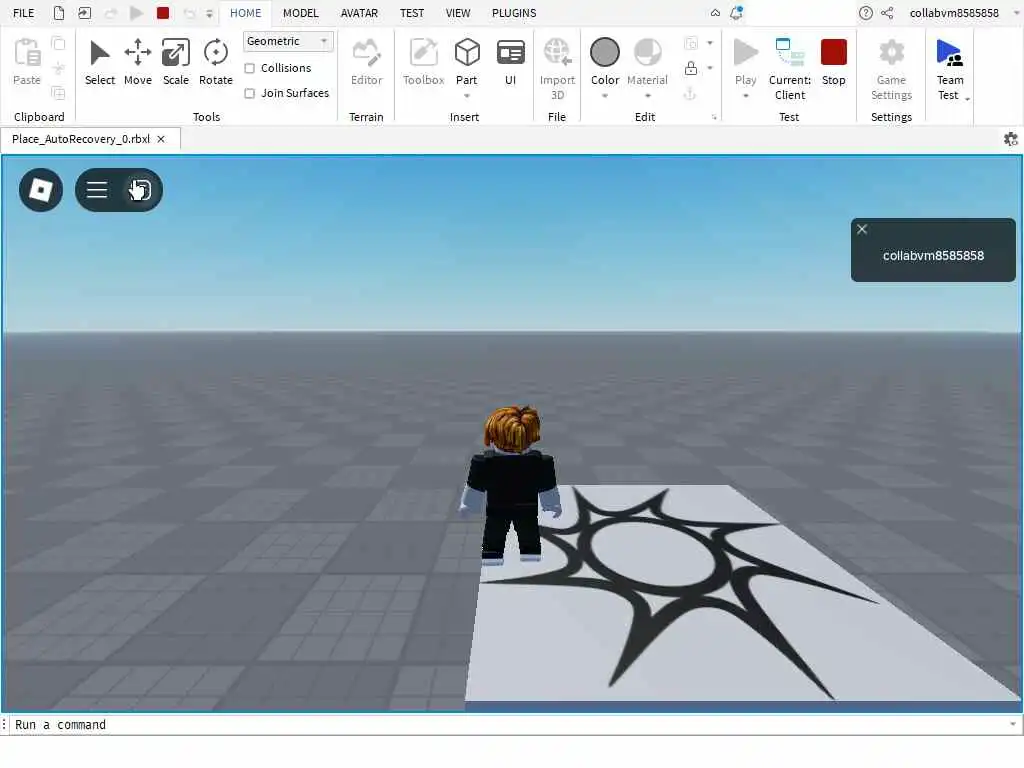Click the viewport settings gear under ribbon
The width and height of the screenshot is (1024, 768).
click(1010, 139)
